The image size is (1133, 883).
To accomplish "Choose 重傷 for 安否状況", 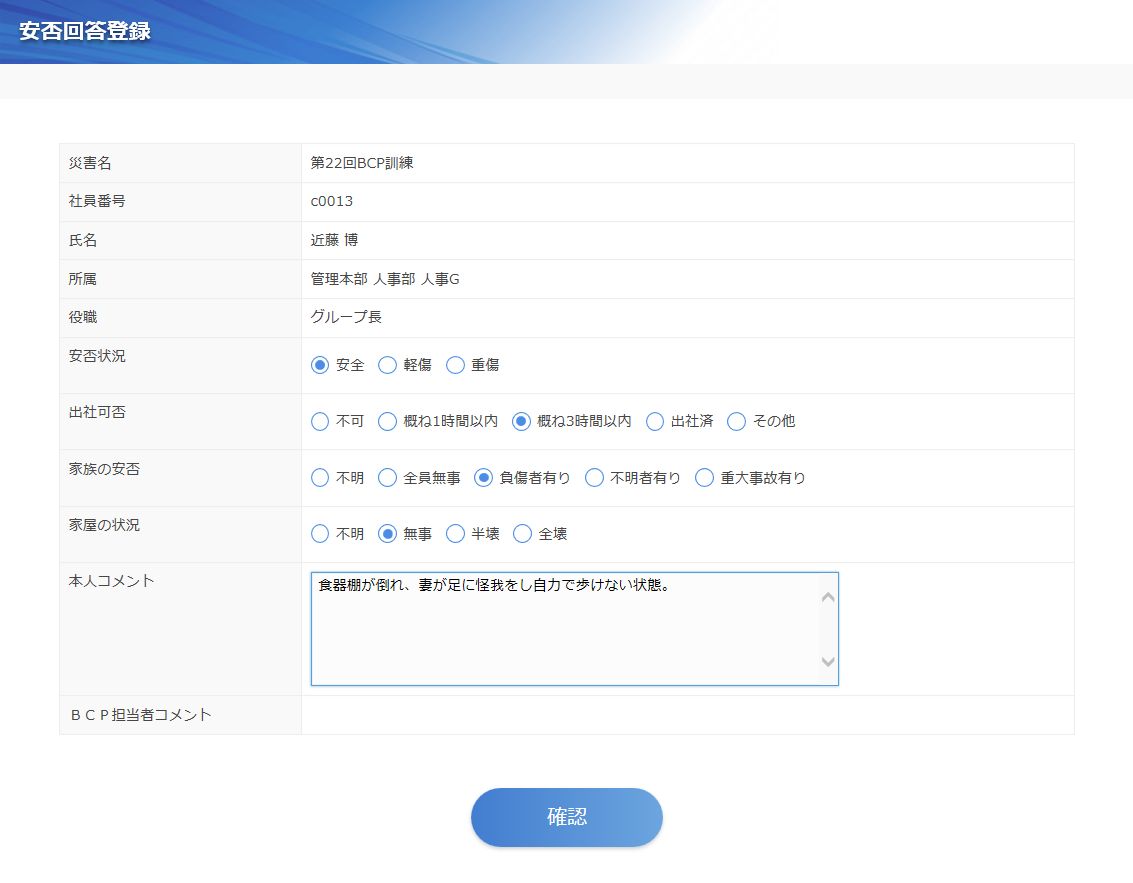I will (456, 365).
